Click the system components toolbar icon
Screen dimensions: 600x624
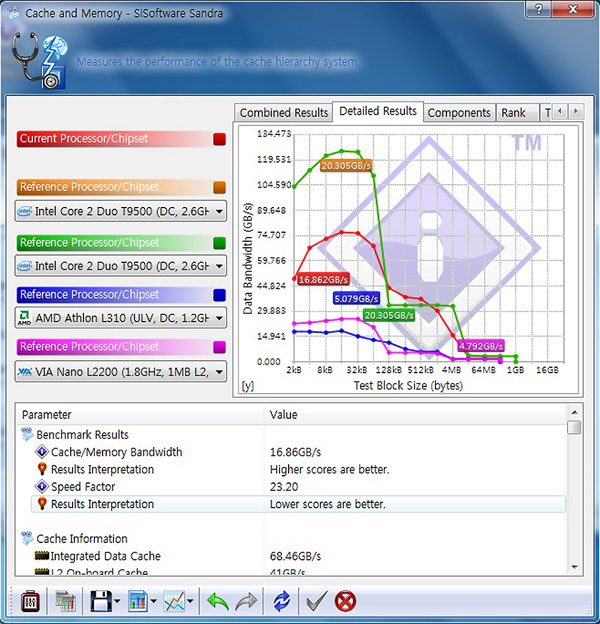(x=65, y=601)
